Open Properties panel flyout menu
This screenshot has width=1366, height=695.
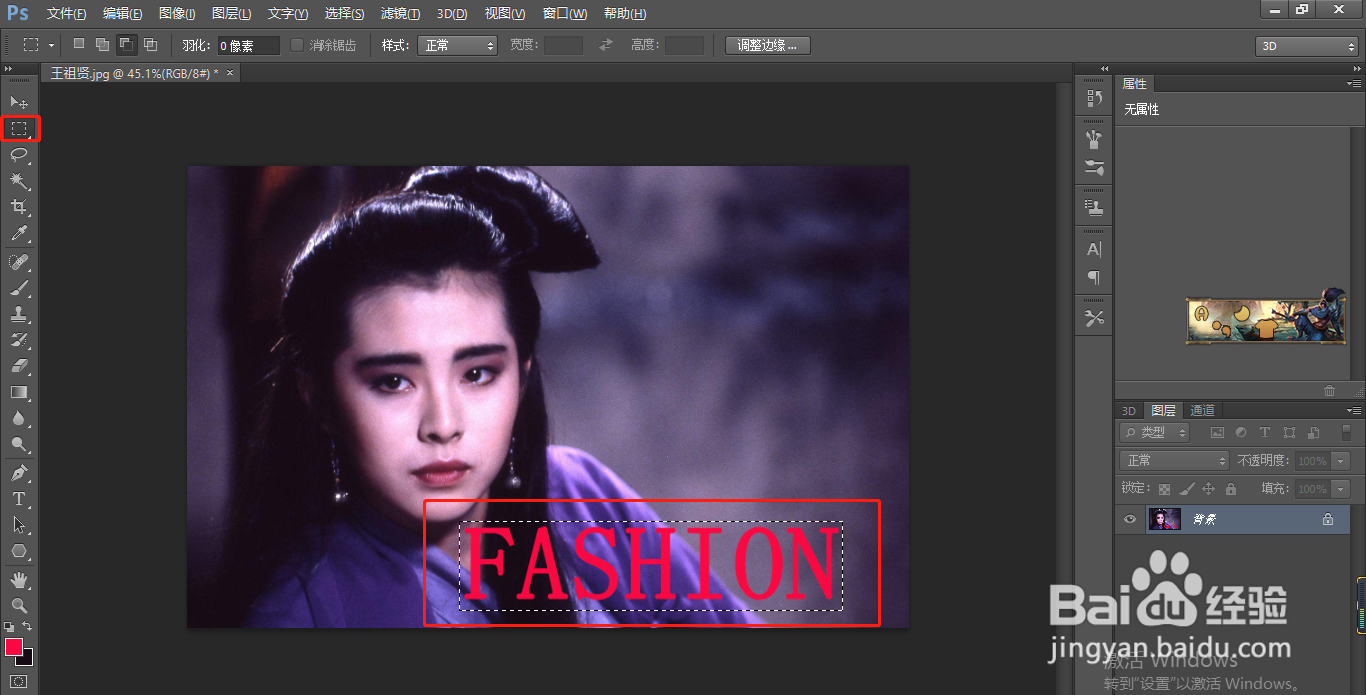[x=1354, y=84]
